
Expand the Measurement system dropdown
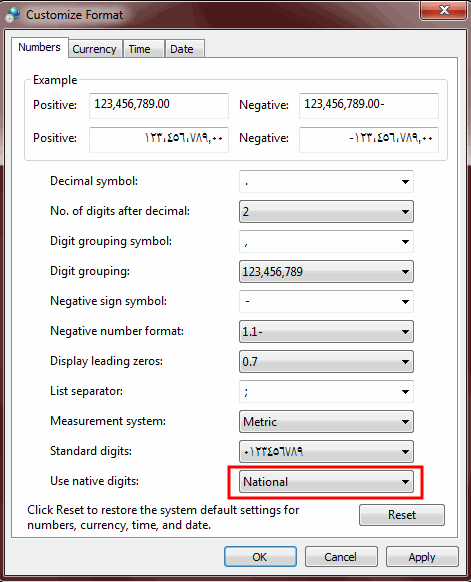point(326,422)
